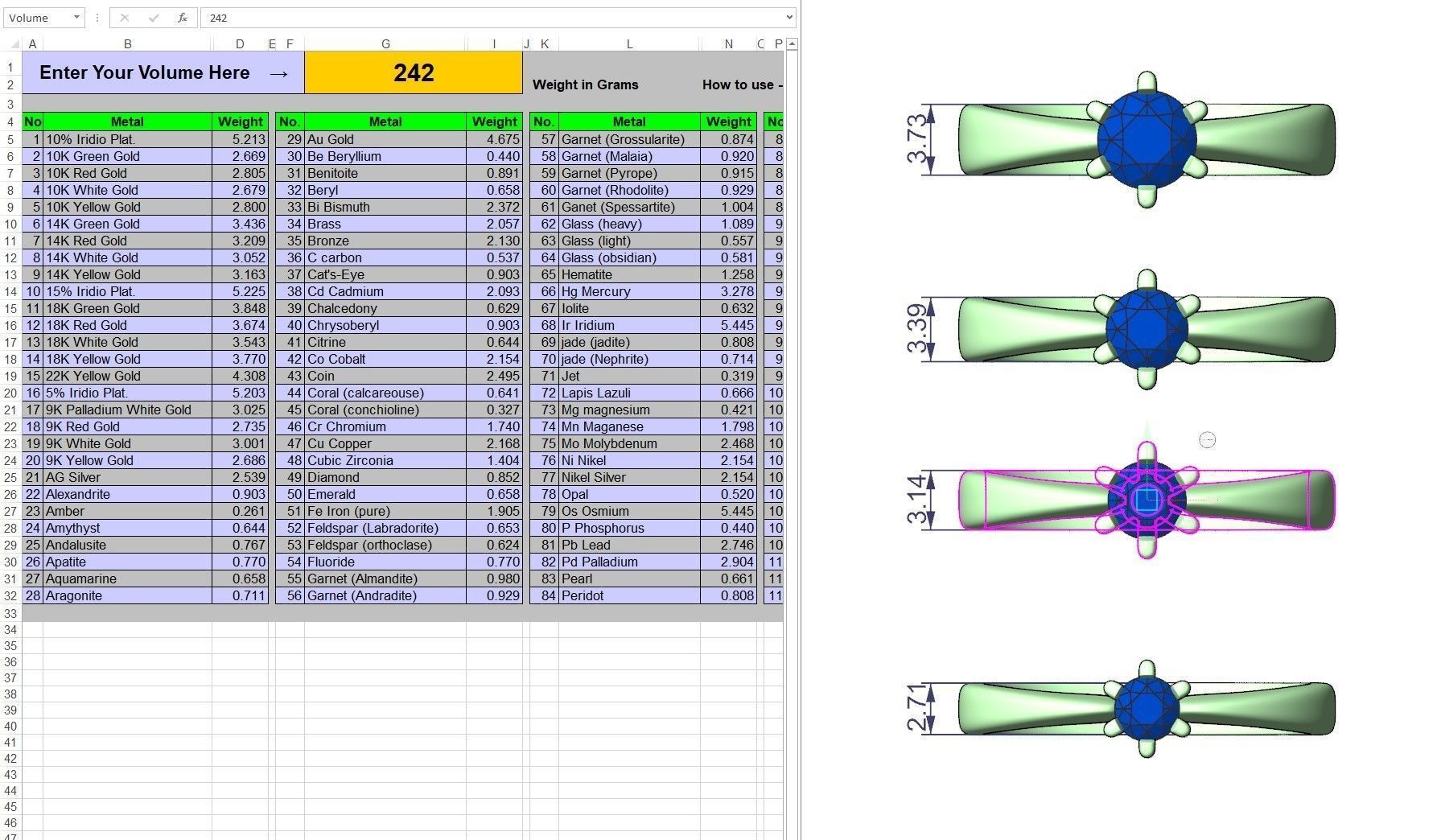1441x840 pixels.
Task: Click the 'Metal' header in column G
Action: (x=385, y=121)
